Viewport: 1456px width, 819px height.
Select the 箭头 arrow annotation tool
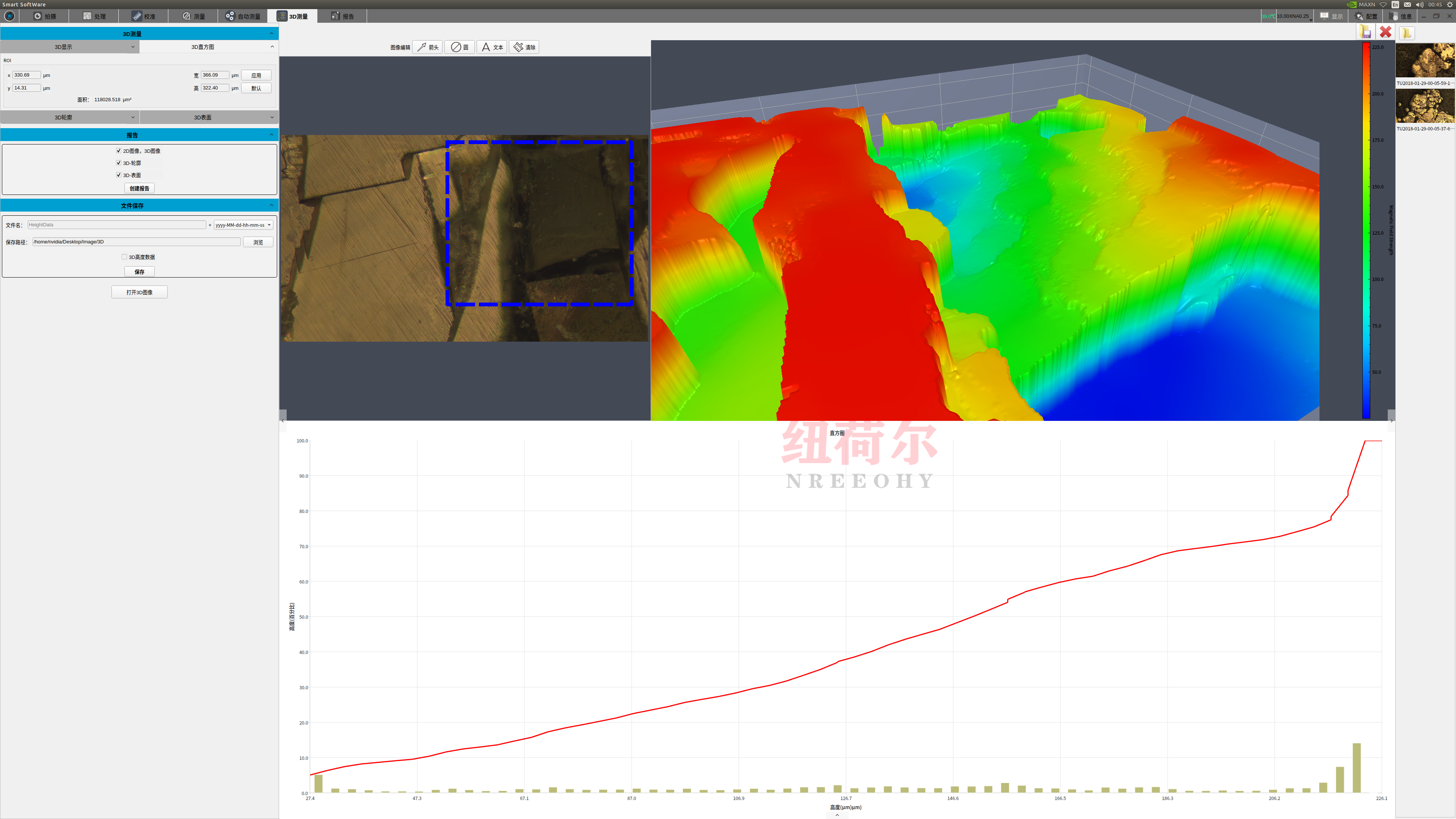(427, 47)
